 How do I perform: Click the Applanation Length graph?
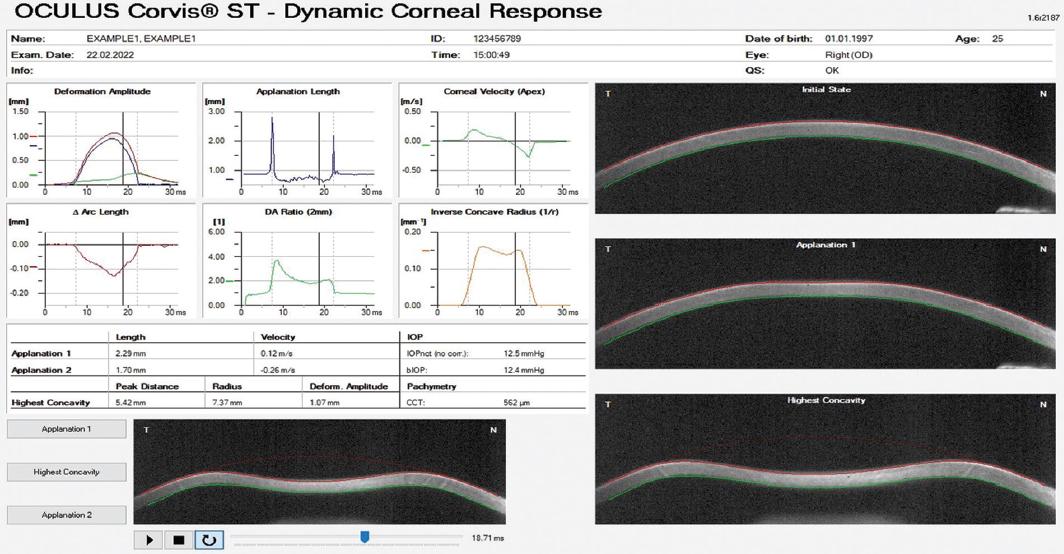[298, 143]
